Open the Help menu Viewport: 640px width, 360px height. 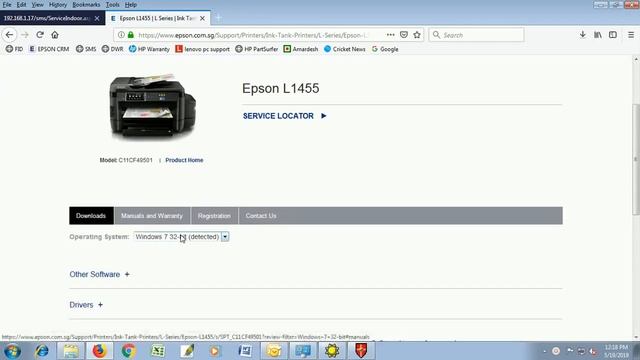(x=131, y=5)
